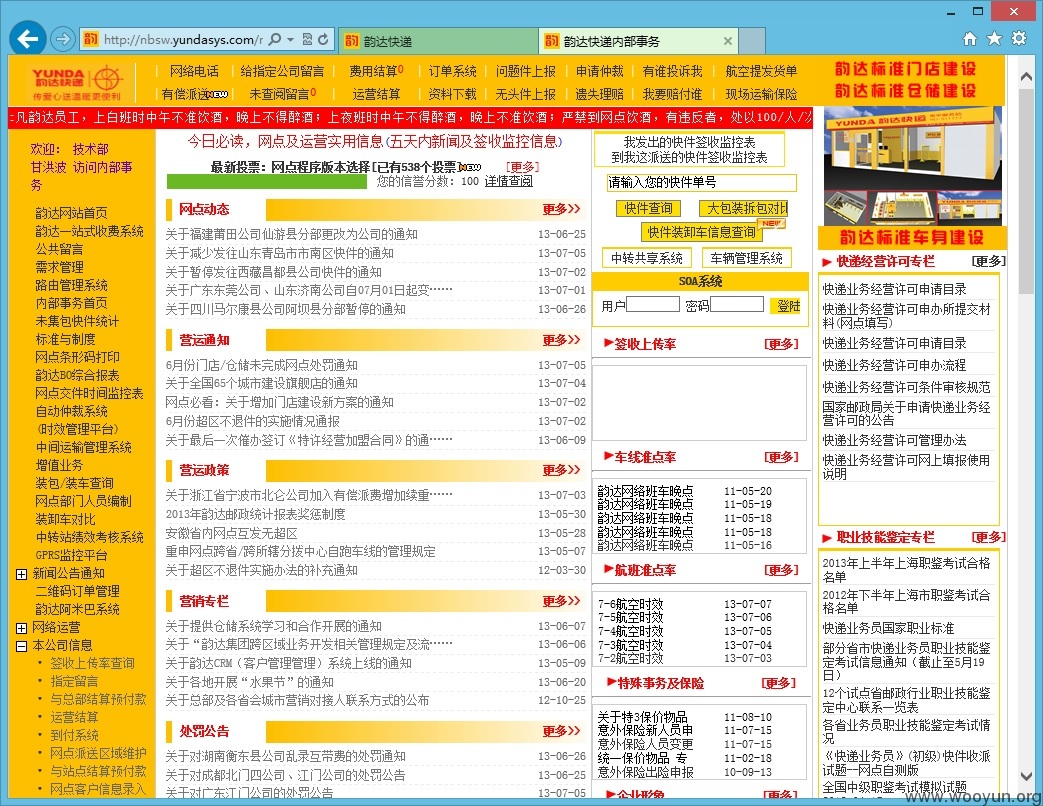Expand the 新闻公告通知 tree node
This screenshot has height=806, width=1043.
21,574
